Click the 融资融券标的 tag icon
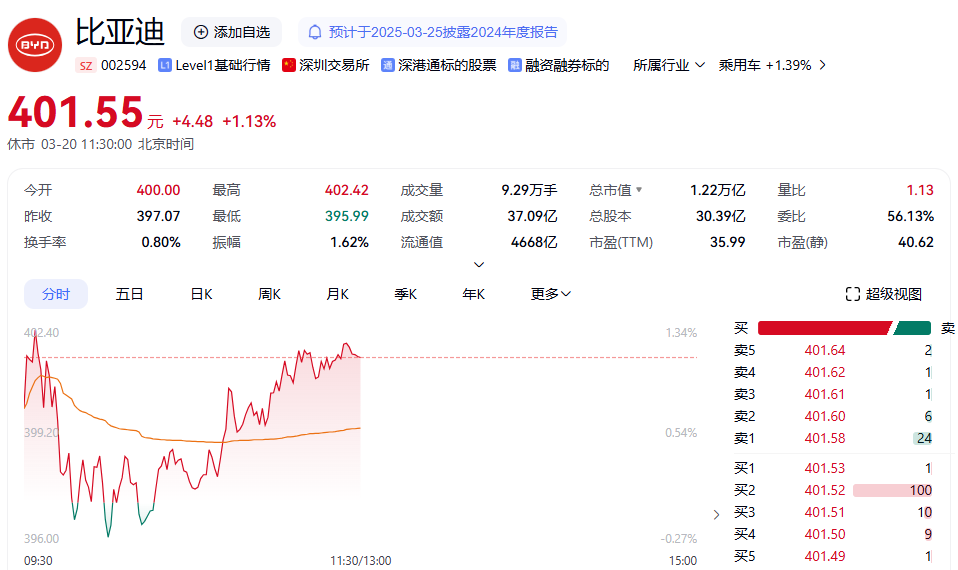The width and height of the screenshot is (958, 570). click(x=515, y=65)
